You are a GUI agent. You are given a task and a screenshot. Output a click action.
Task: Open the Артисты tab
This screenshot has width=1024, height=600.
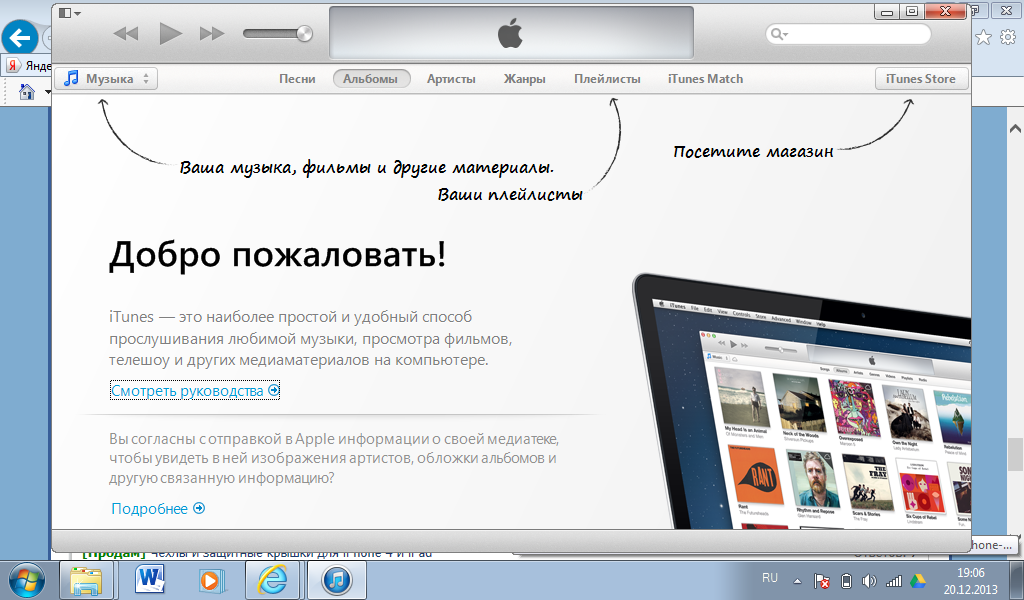click(451, 79)
